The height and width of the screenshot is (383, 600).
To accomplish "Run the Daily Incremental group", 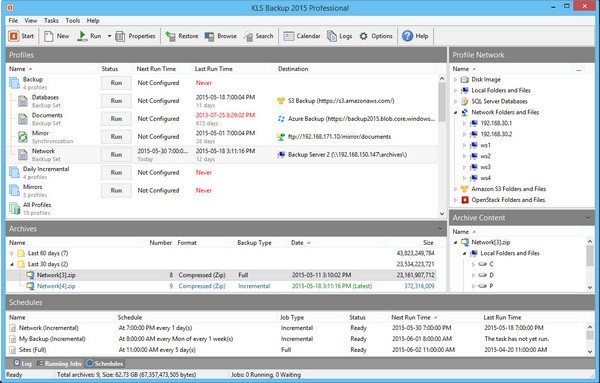I will 116,173.
